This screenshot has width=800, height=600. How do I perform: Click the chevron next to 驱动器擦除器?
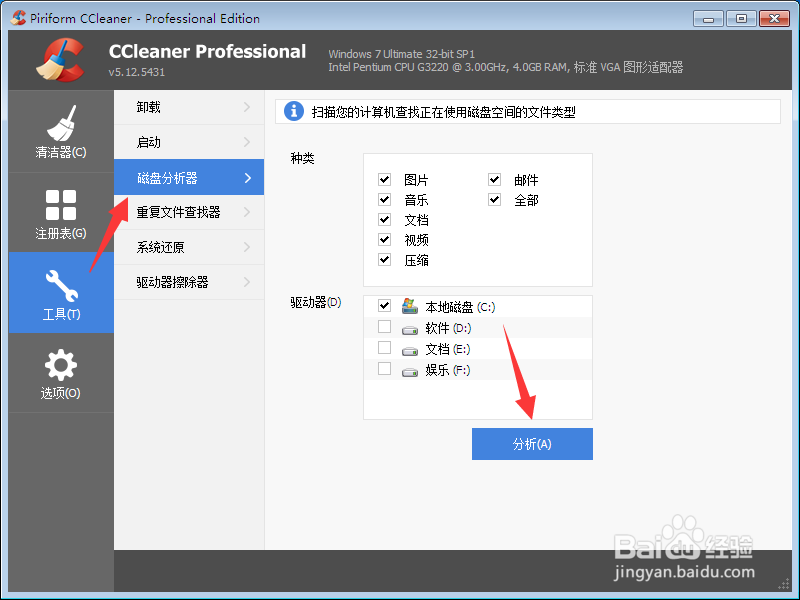[x=247, y=282]
